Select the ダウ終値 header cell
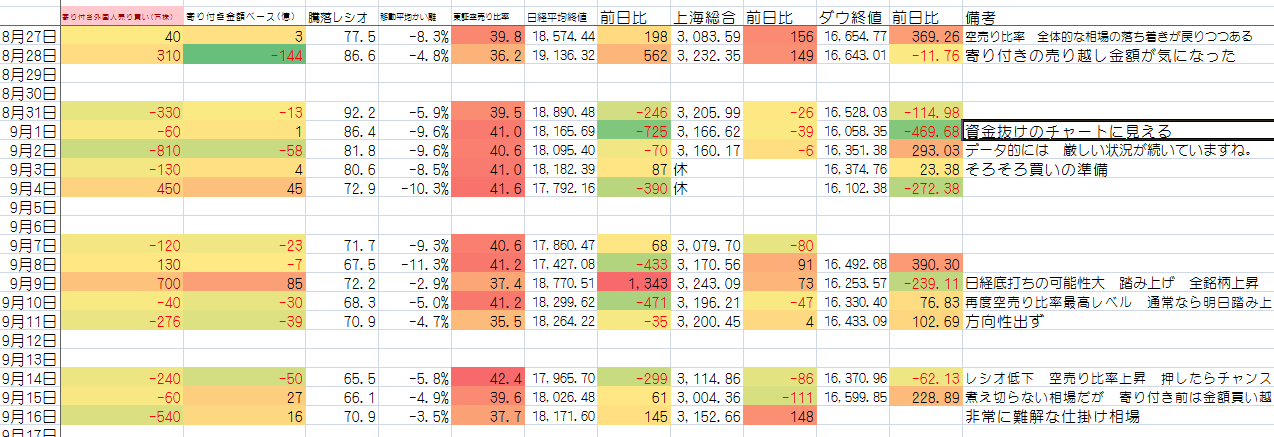1274x437 pixels. [851, 17]
